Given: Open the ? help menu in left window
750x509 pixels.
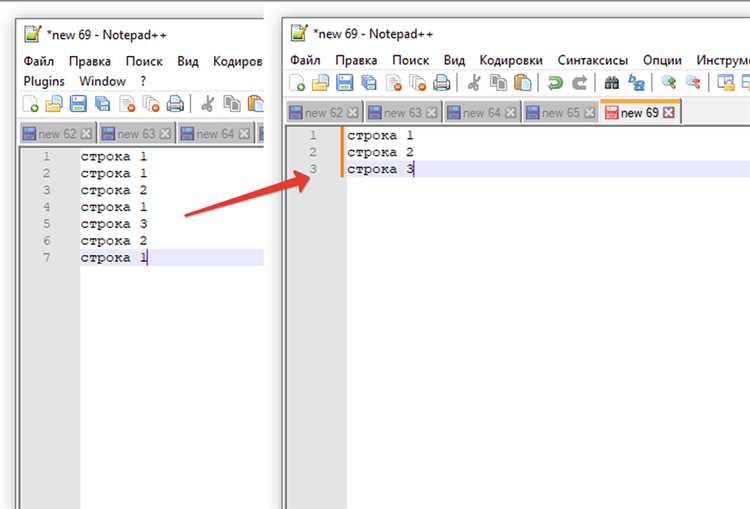Looking at the screenshot, I should tap(143, 81).
